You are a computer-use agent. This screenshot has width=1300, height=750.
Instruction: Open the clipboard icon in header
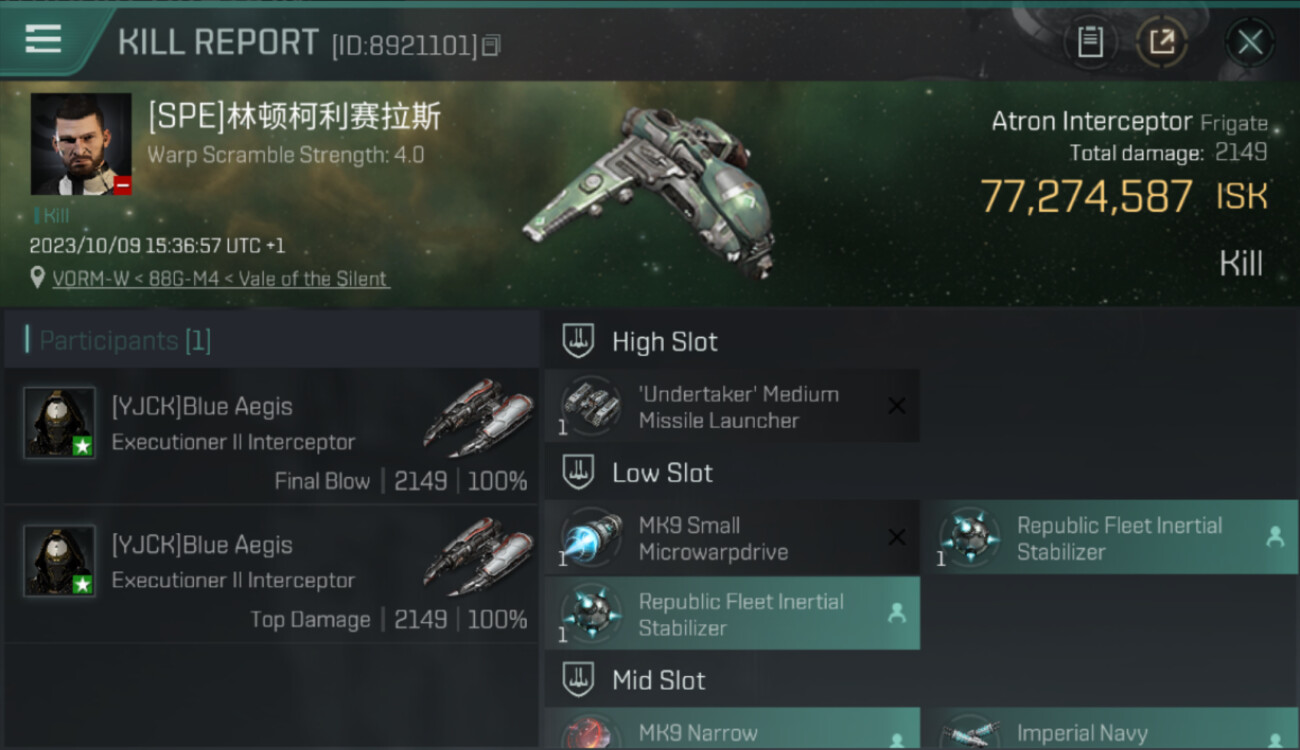(x=1090, y=42)
